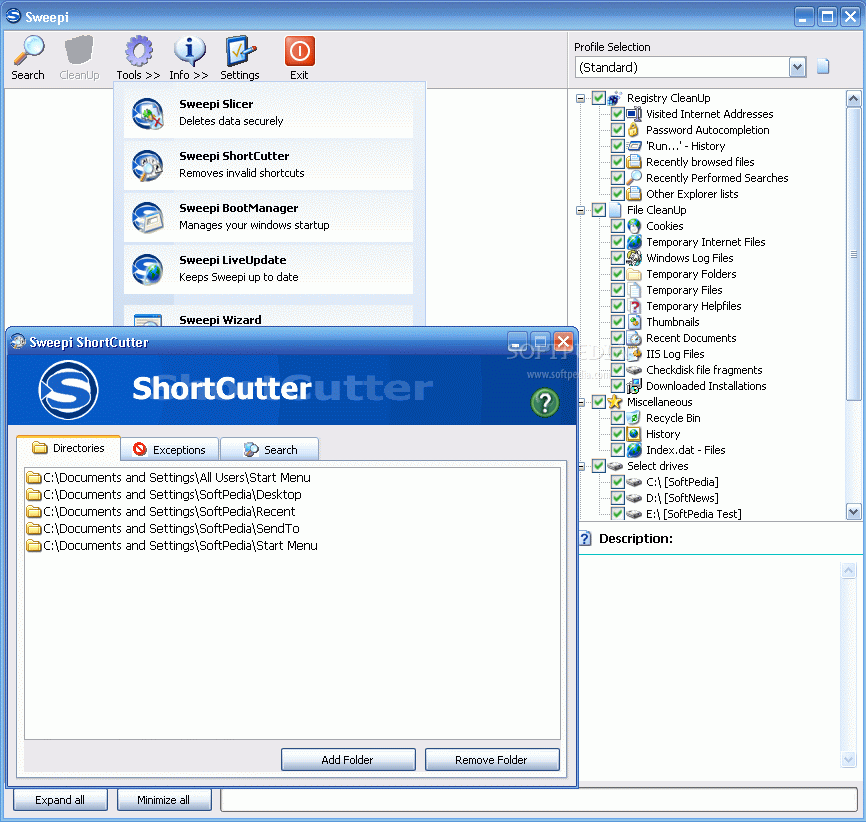Click the Minimize all button
The image size is (866, 822).
point(164,800)
